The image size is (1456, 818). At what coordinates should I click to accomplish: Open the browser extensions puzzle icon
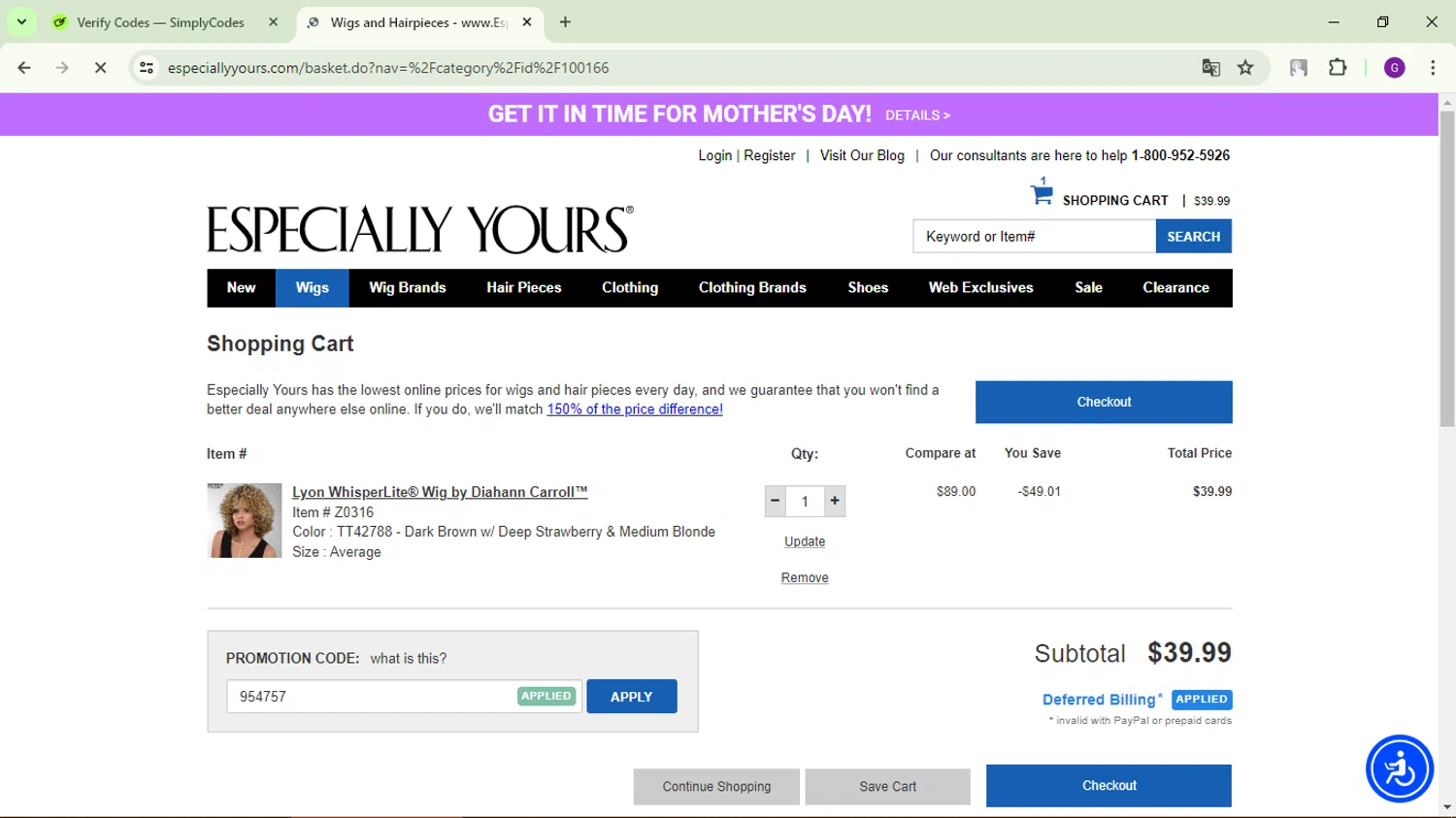(x=1338, y=68)
